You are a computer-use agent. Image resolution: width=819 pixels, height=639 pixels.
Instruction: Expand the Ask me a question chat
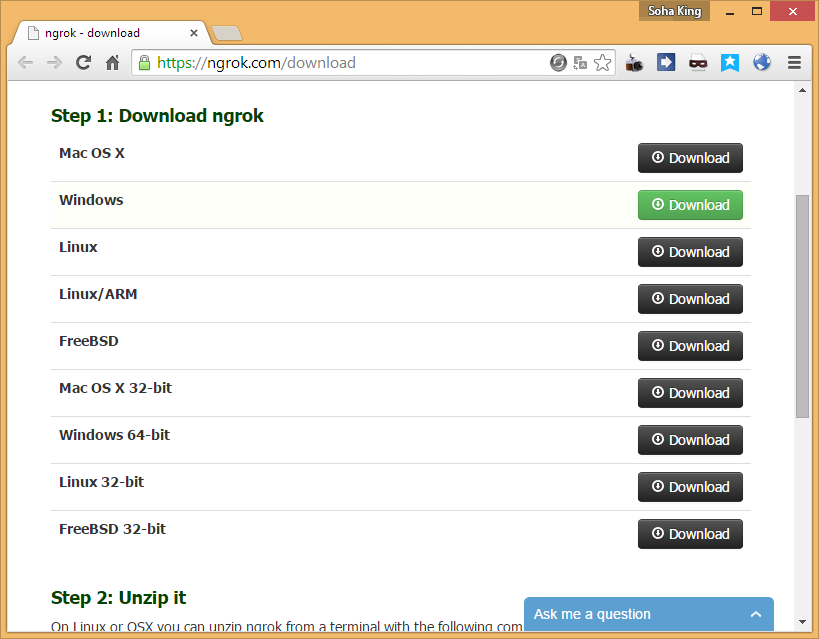(x=756, y=614)
